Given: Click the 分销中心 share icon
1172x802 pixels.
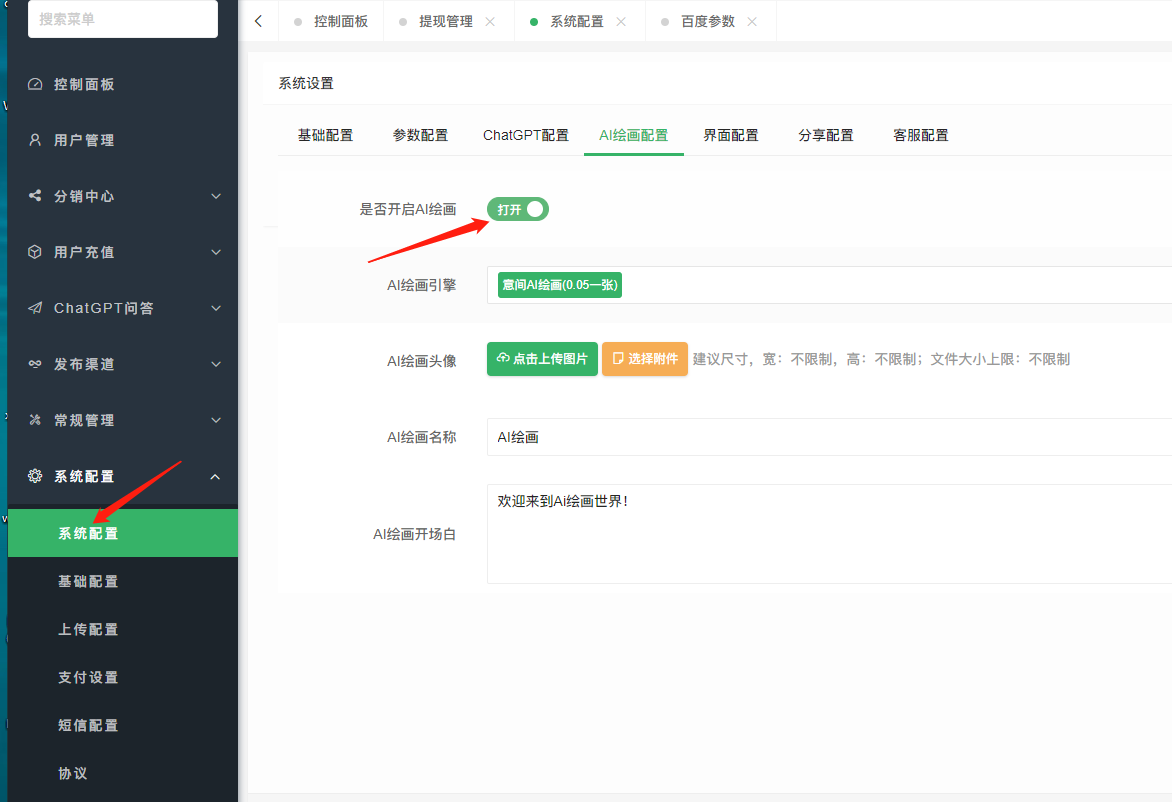Looking at the screenshot, I should (35, 196).
